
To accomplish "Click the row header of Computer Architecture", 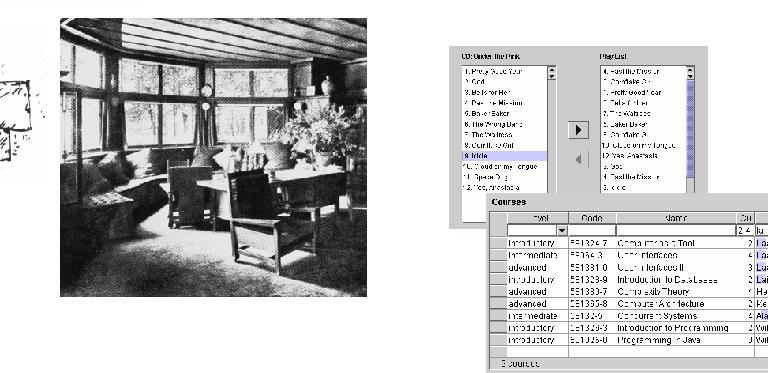I will click(499, 304).
